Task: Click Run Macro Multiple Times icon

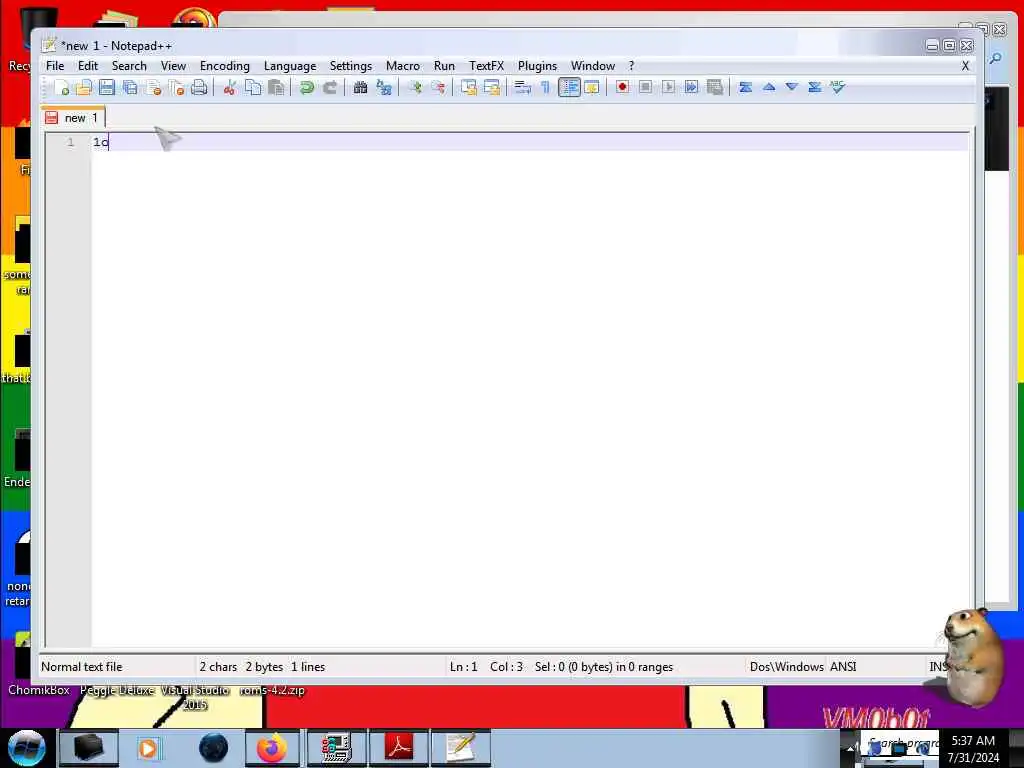Action: point(692,87)
